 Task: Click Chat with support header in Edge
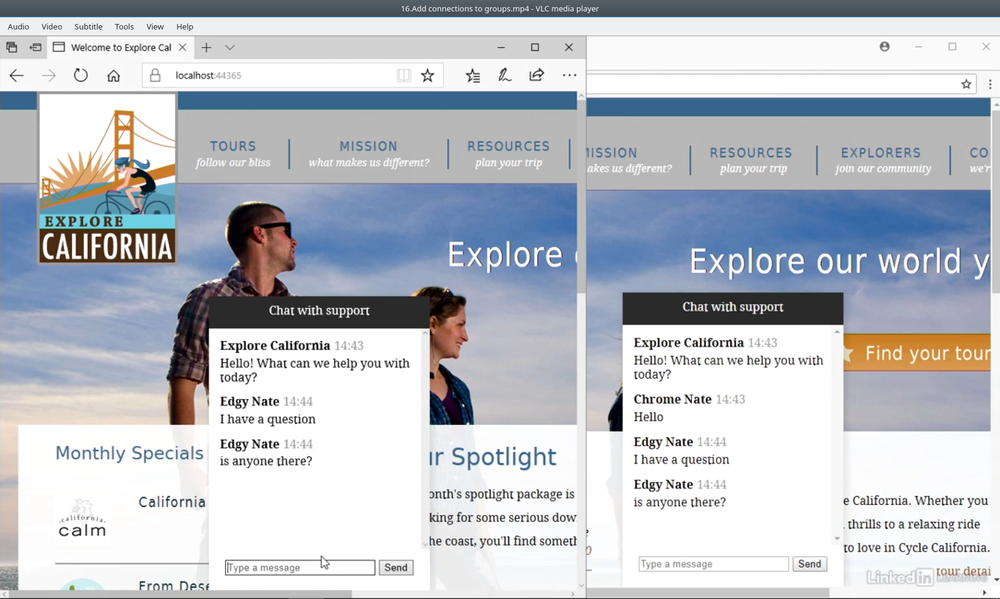(319, 311)
